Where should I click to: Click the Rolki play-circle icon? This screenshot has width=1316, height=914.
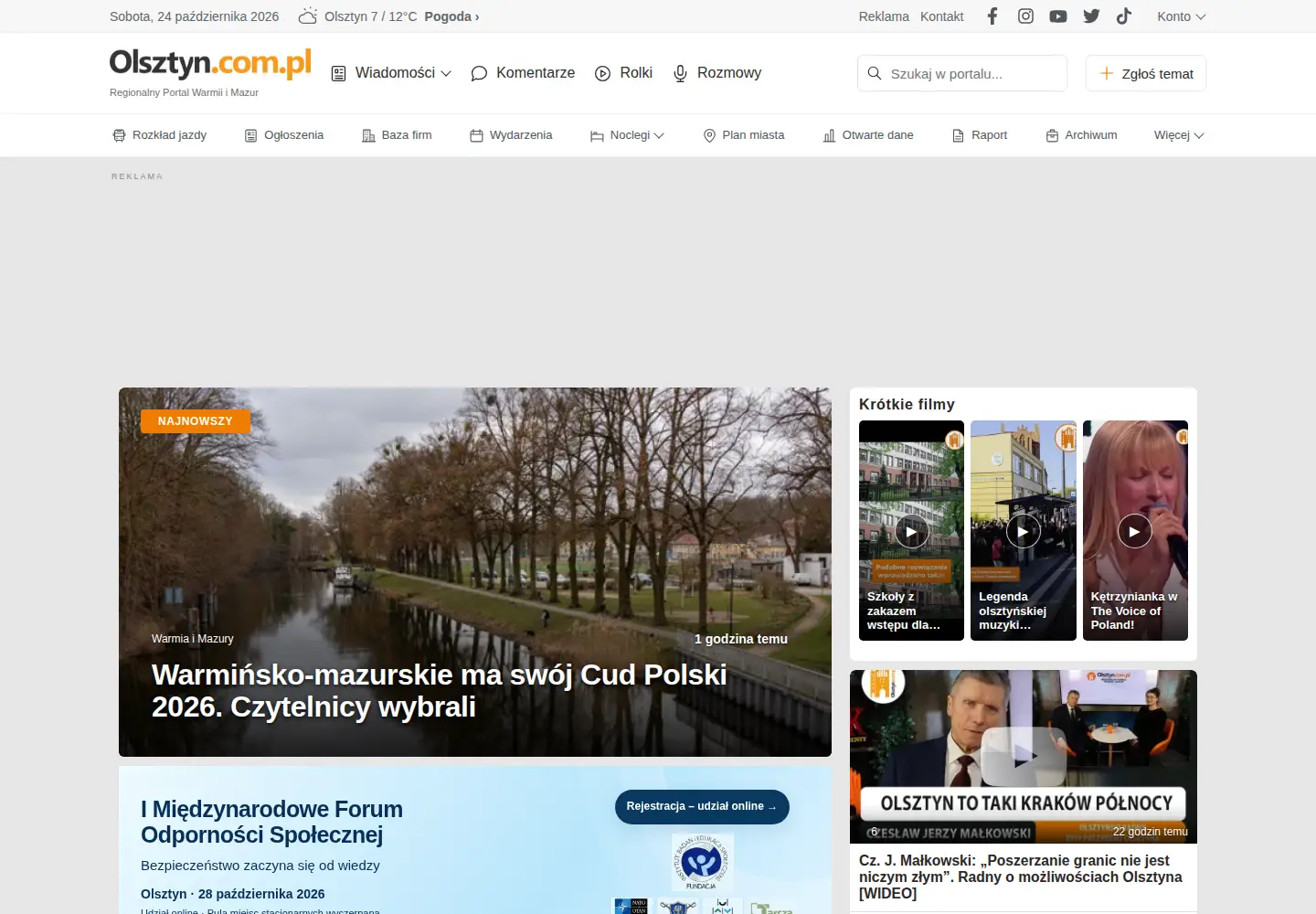pos(602,73)
